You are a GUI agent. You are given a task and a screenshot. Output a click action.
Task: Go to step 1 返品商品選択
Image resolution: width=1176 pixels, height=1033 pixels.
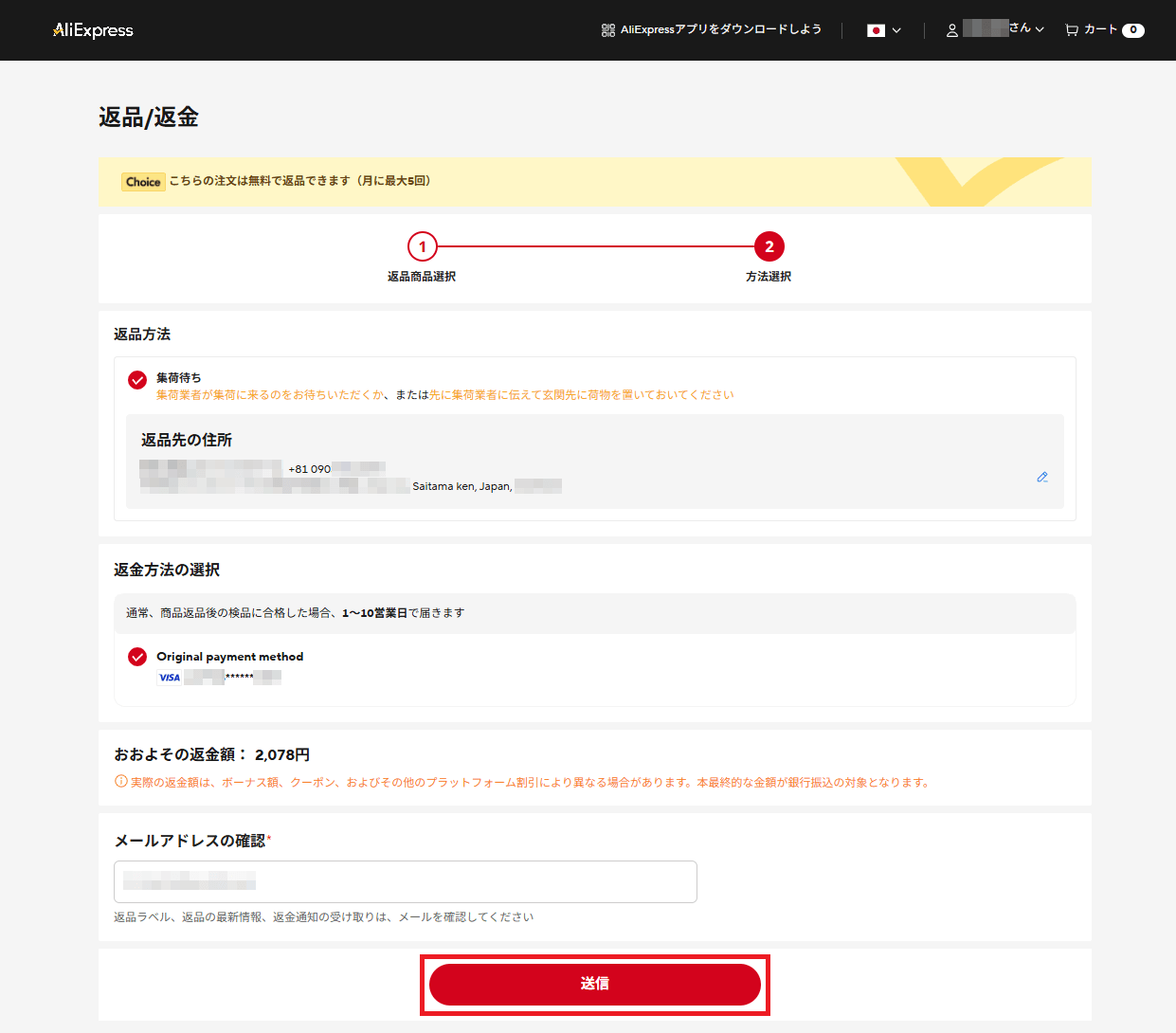[423, 247]
